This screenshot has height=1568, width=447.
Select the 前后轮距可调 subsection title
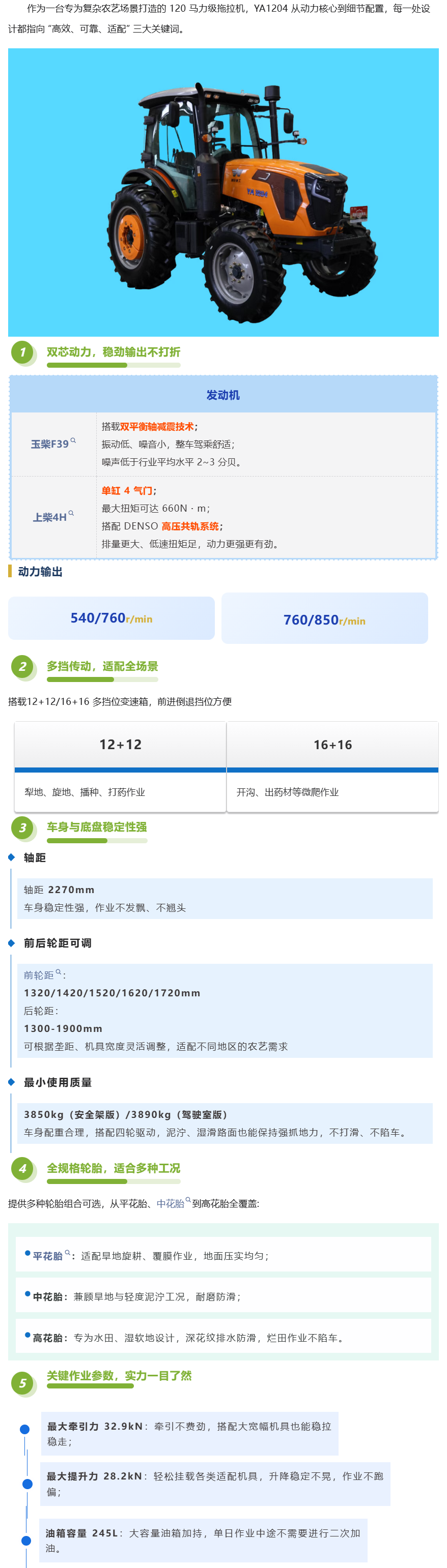(x=58, y=942)
